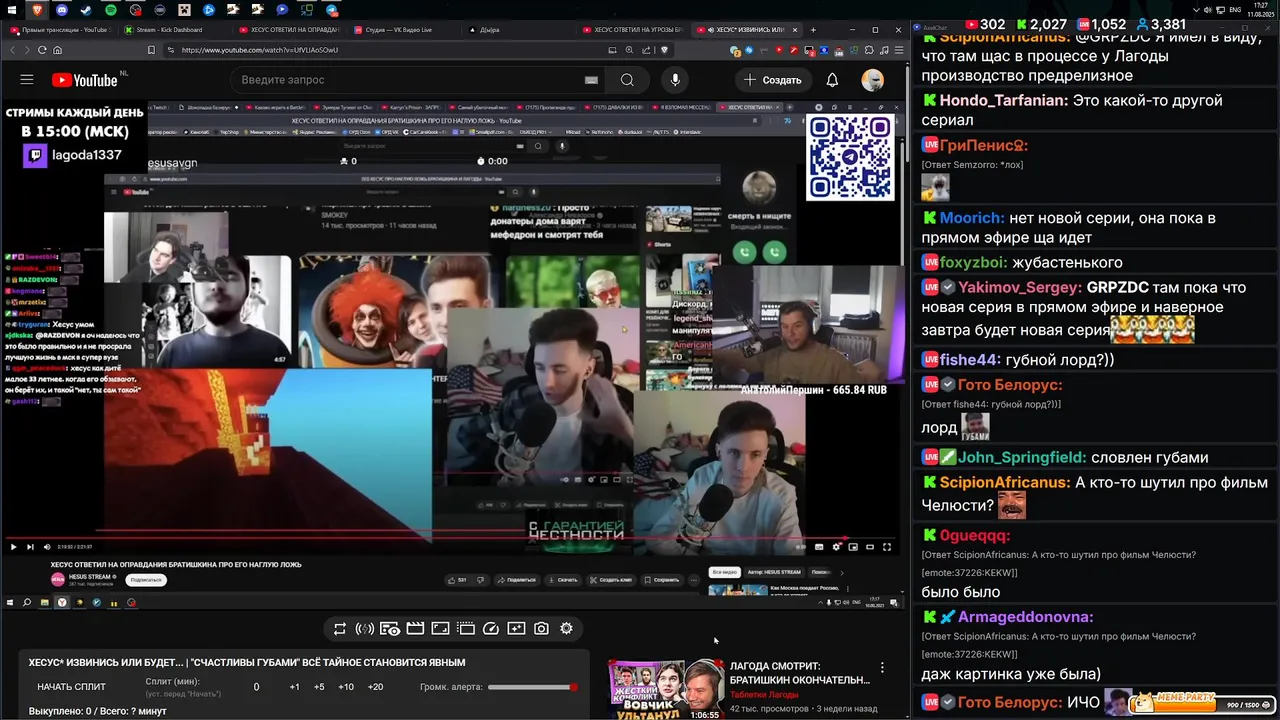Click John_Springfield's username in AxelChat
Image resolution: width=1280 pixels, height=720 pixels.
(x=1022, y=458)
